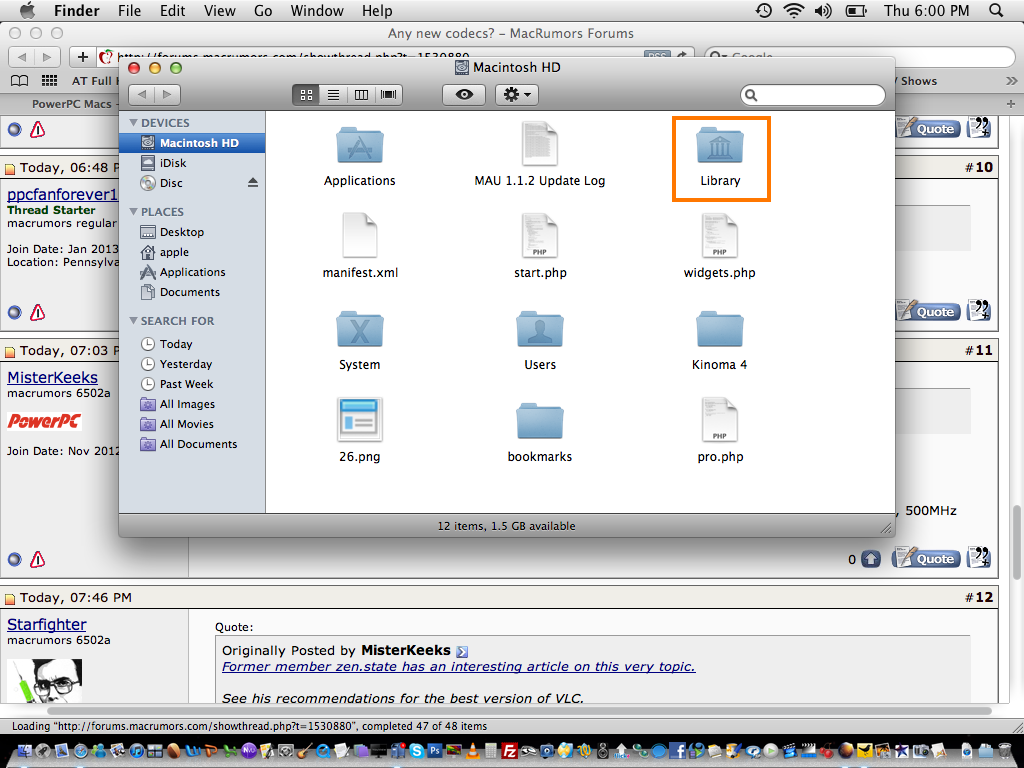Screen dimensions: 1024x768
Task: Open Starfighter username link
Action: tap(46, 624)
